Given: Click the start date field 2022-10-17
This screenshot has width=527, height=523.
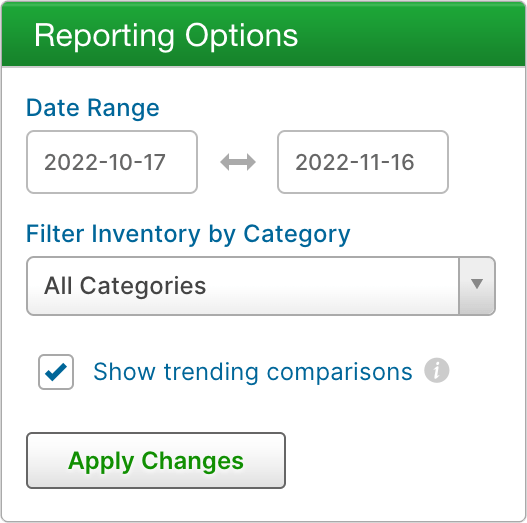Looking at the screenshot, I should pyautogui.click(x=112, y=162).
